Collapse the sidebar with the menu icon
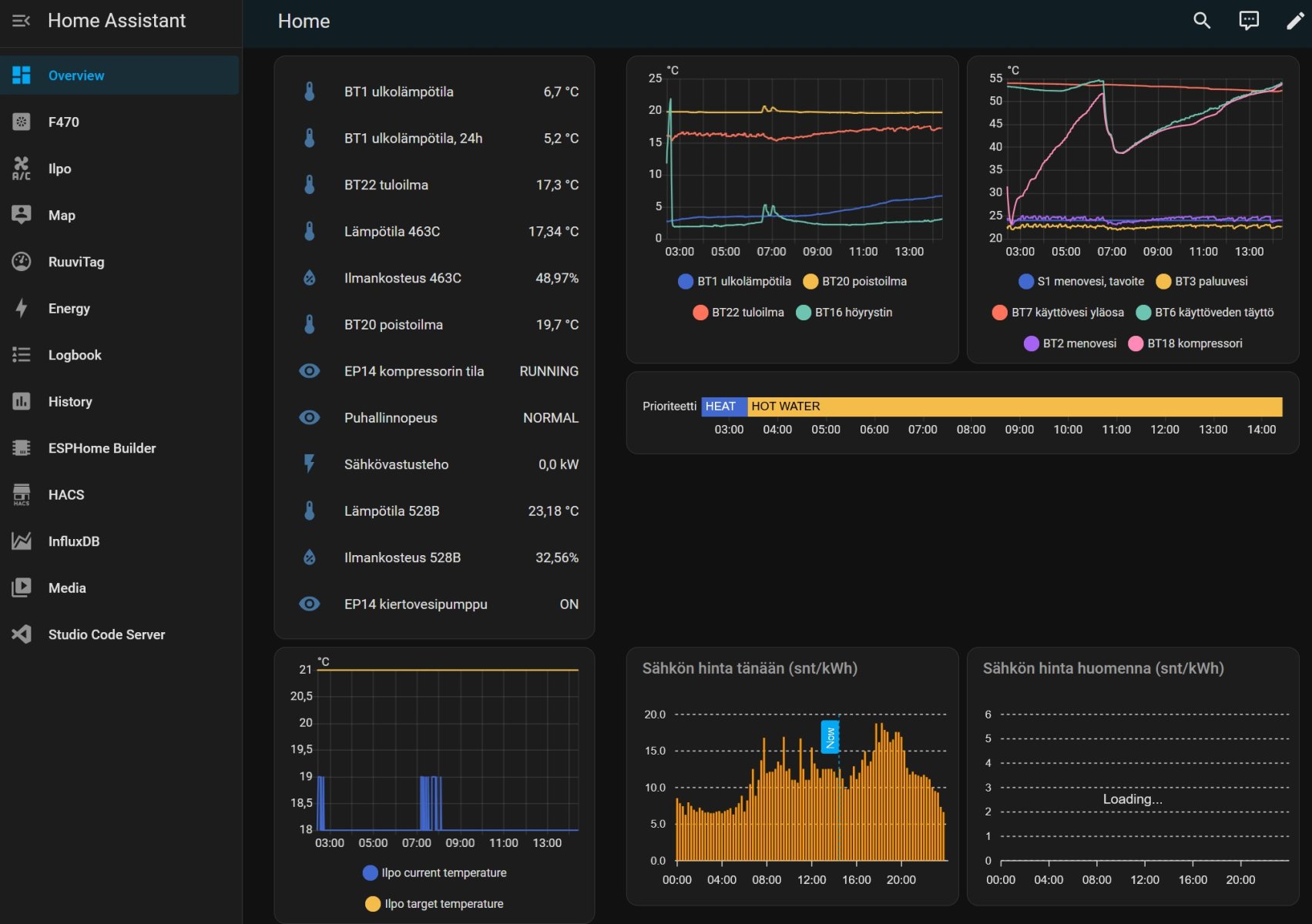Screen dimensions: 1312x924 tap(21, 21)
